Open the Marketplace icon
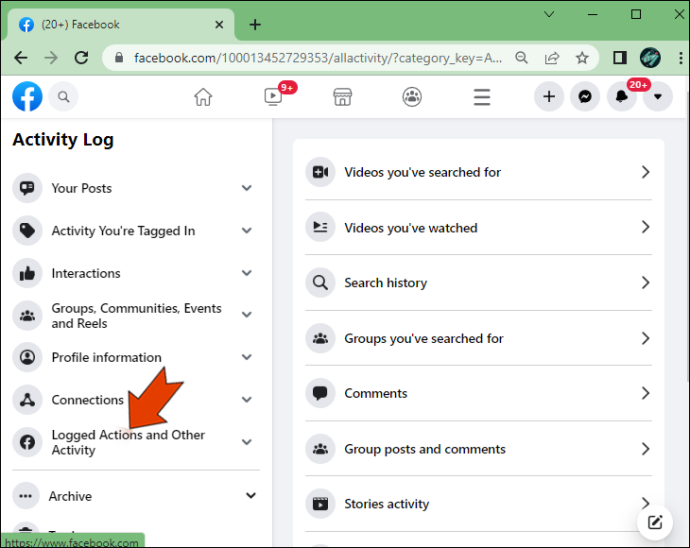The height and width of the screenshot is (548, 690). (342, 97)
